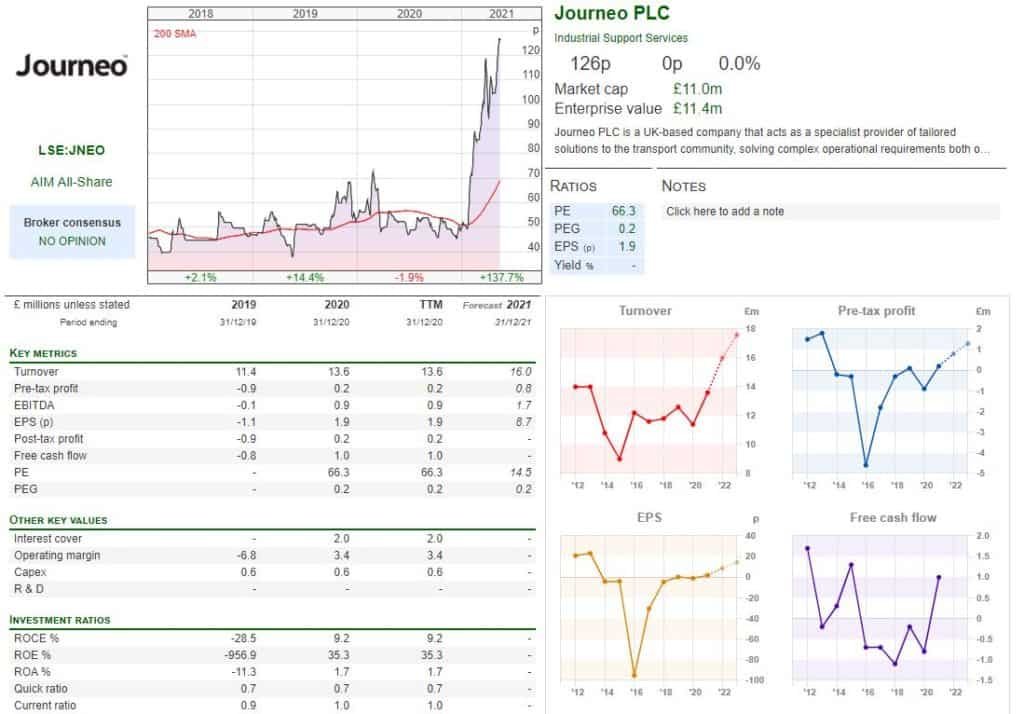
Task: Click the 126p share price value
Action: point(590,63)
